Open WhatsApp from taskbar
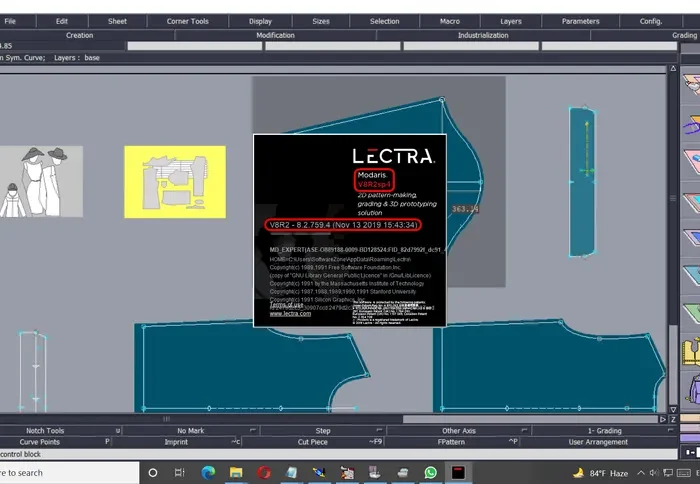The width and height of the screenshot is (700, 484). (430, 472)
